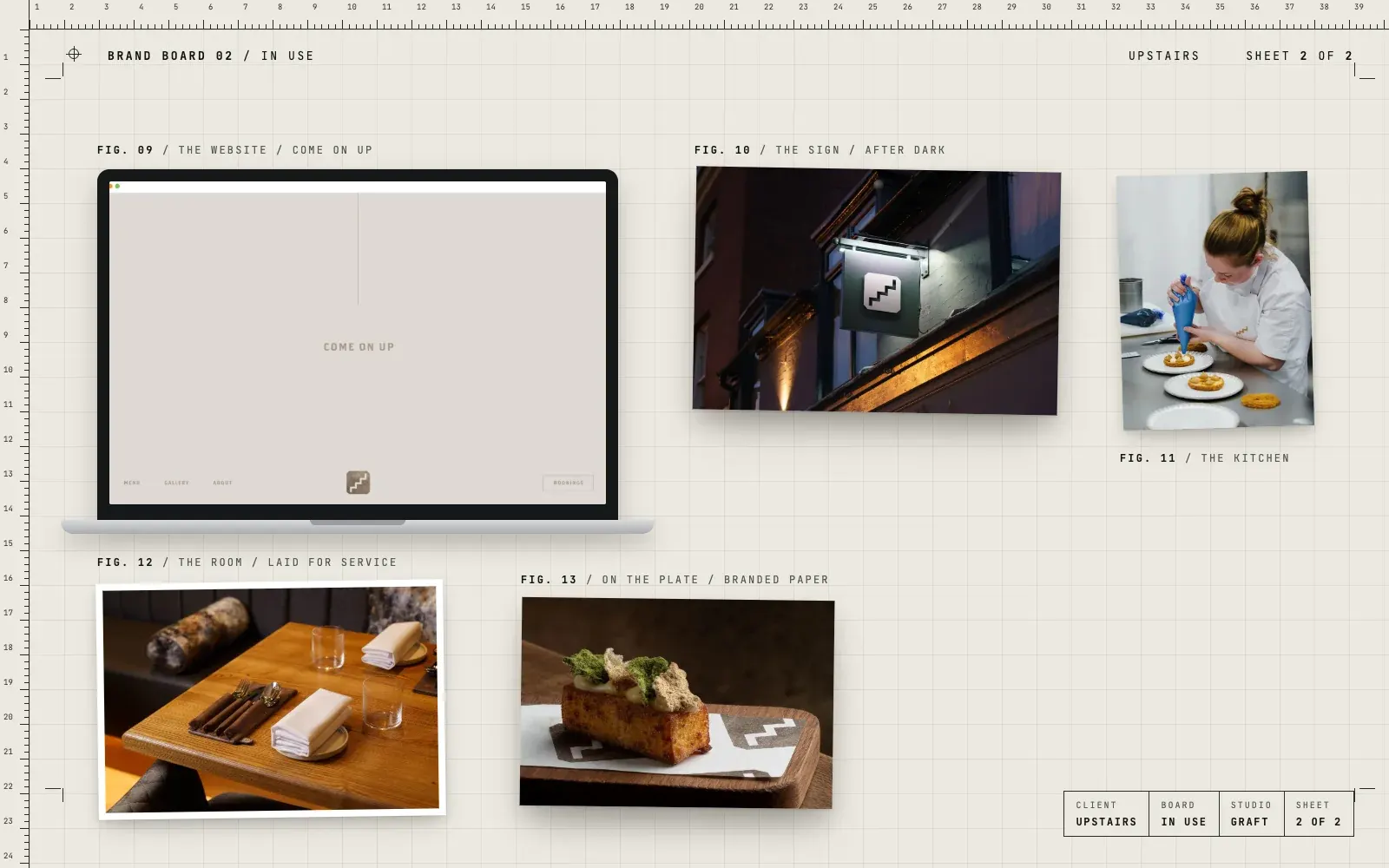The image size is (1389, 868).
Task: Click the Client Upstairs title block cell
Action: click(1106, 813)
